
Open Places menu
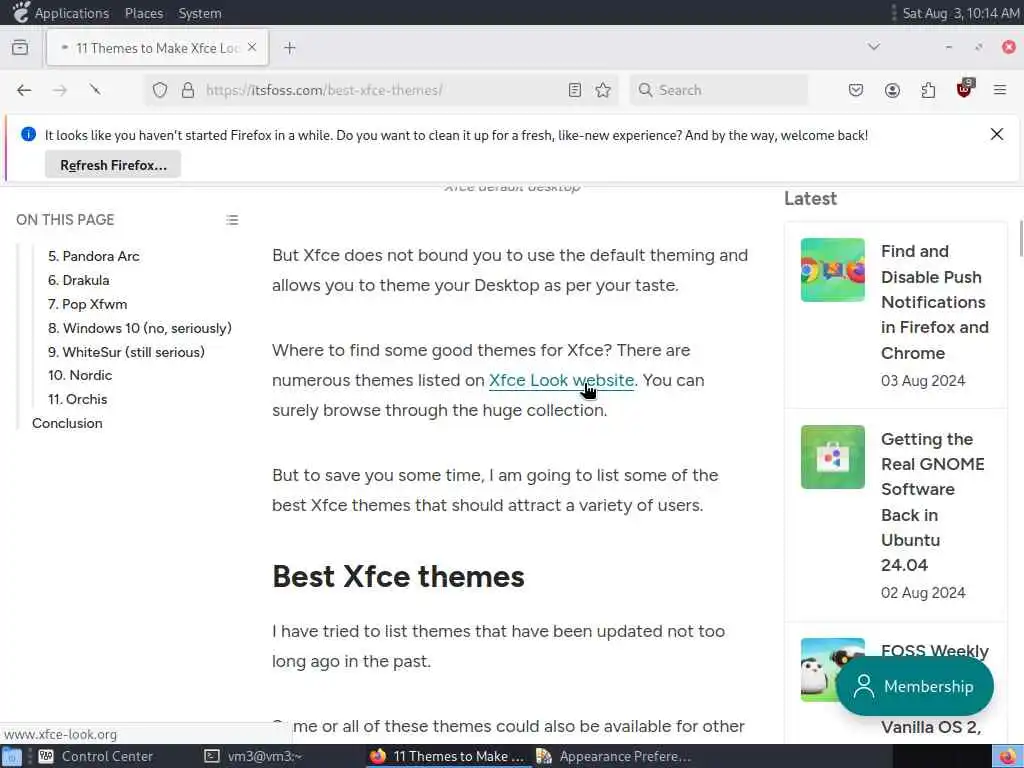[x=144, y=13]
